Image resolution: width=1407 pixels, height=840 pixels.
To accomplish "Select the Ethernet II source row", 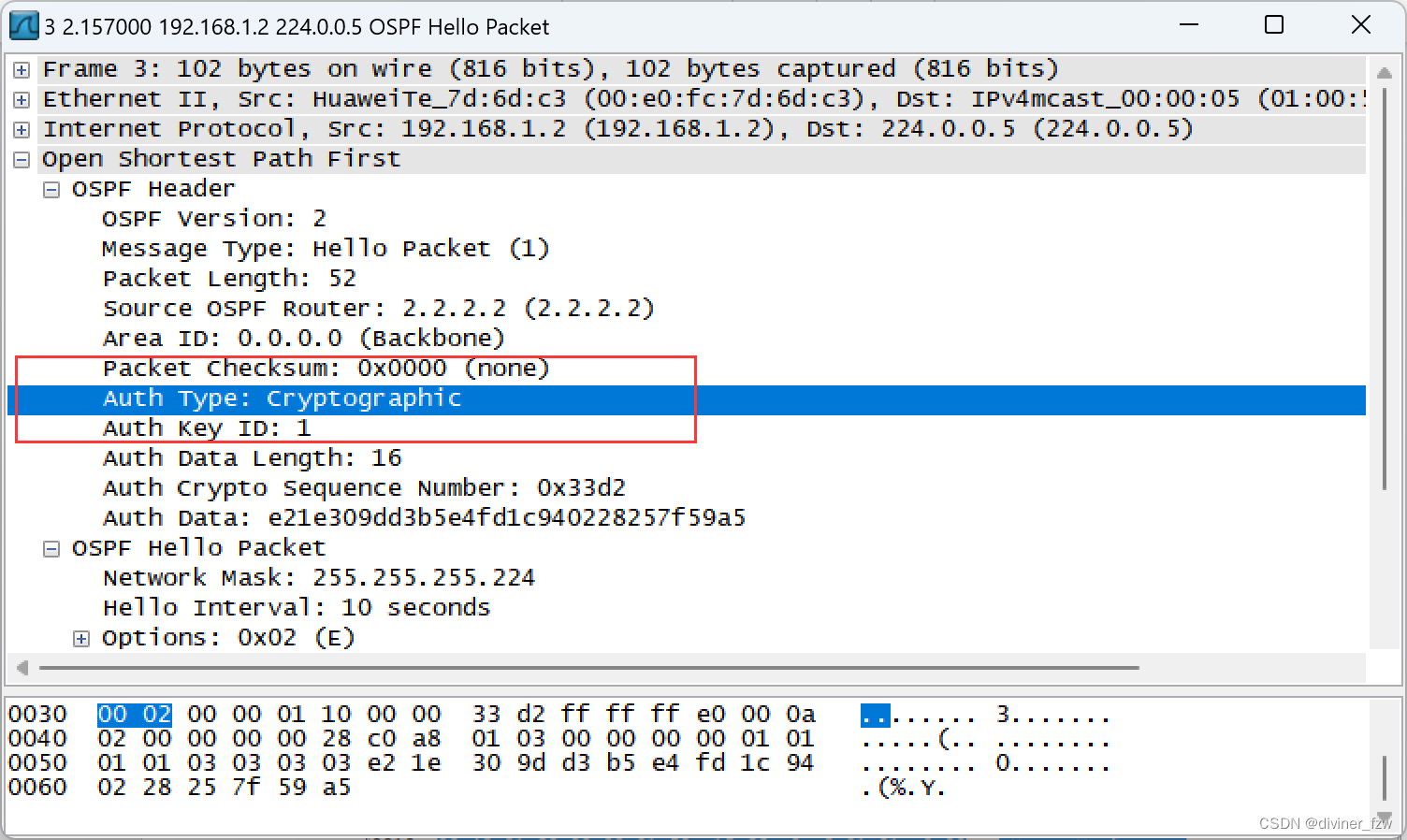I will (x=702, y=99).
